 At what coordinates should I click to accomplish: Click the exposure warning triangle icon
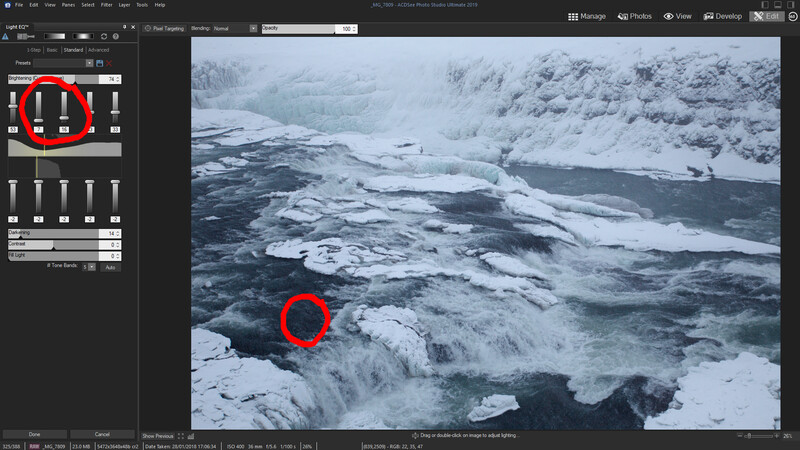coord(5,37)
